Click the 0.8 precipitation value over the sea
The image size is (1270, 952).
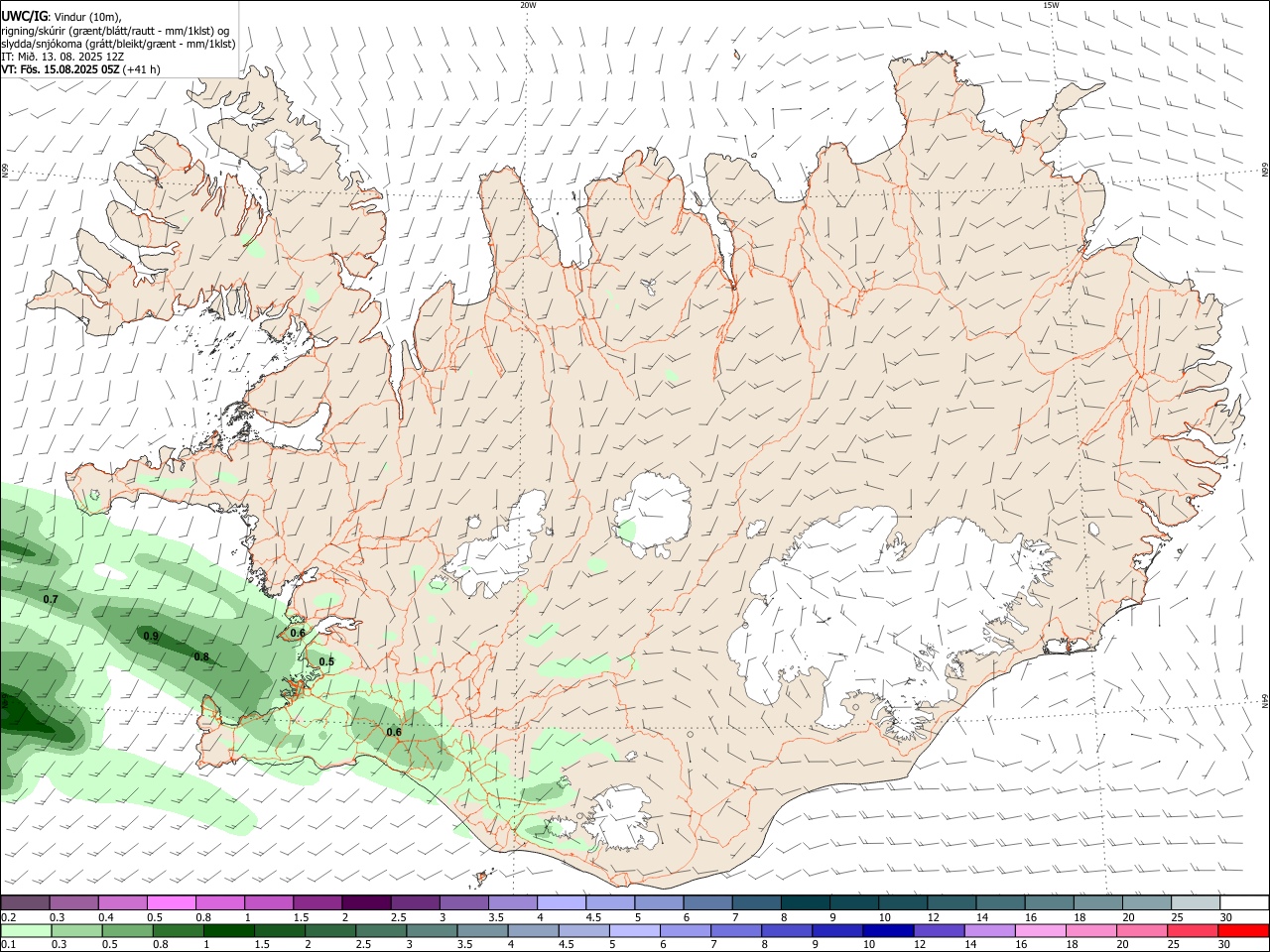click(201, 656)
